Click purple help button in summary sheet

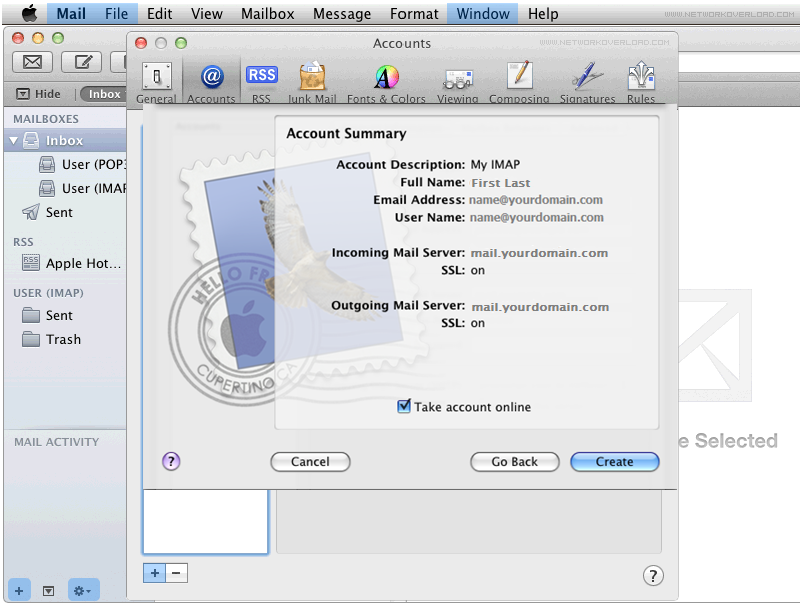coord(171,461)
